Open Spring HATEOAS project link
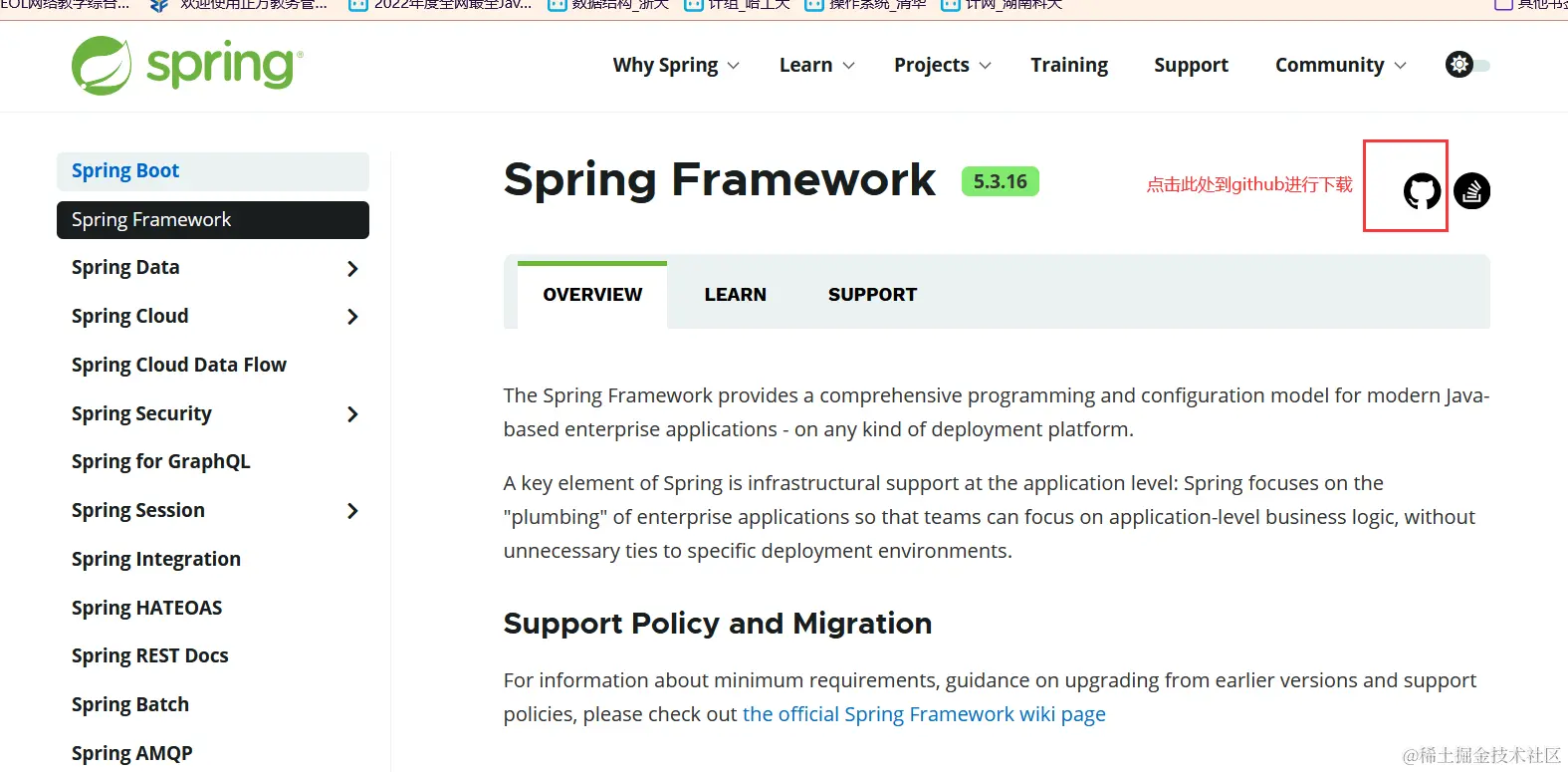Image resolution: width=1568 pixels, height=772 pixels. [147, 608]
